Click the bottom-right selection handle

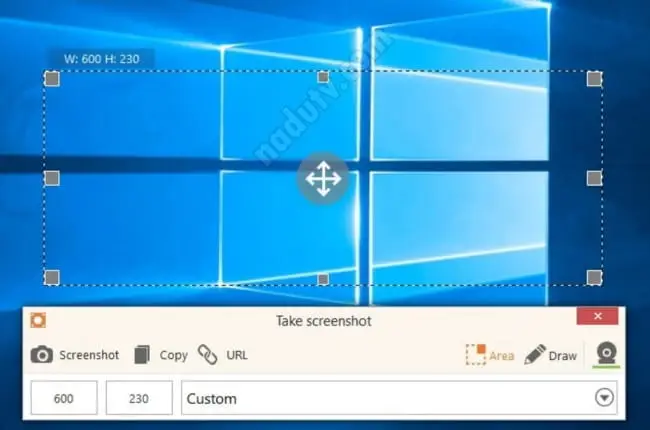594,277
